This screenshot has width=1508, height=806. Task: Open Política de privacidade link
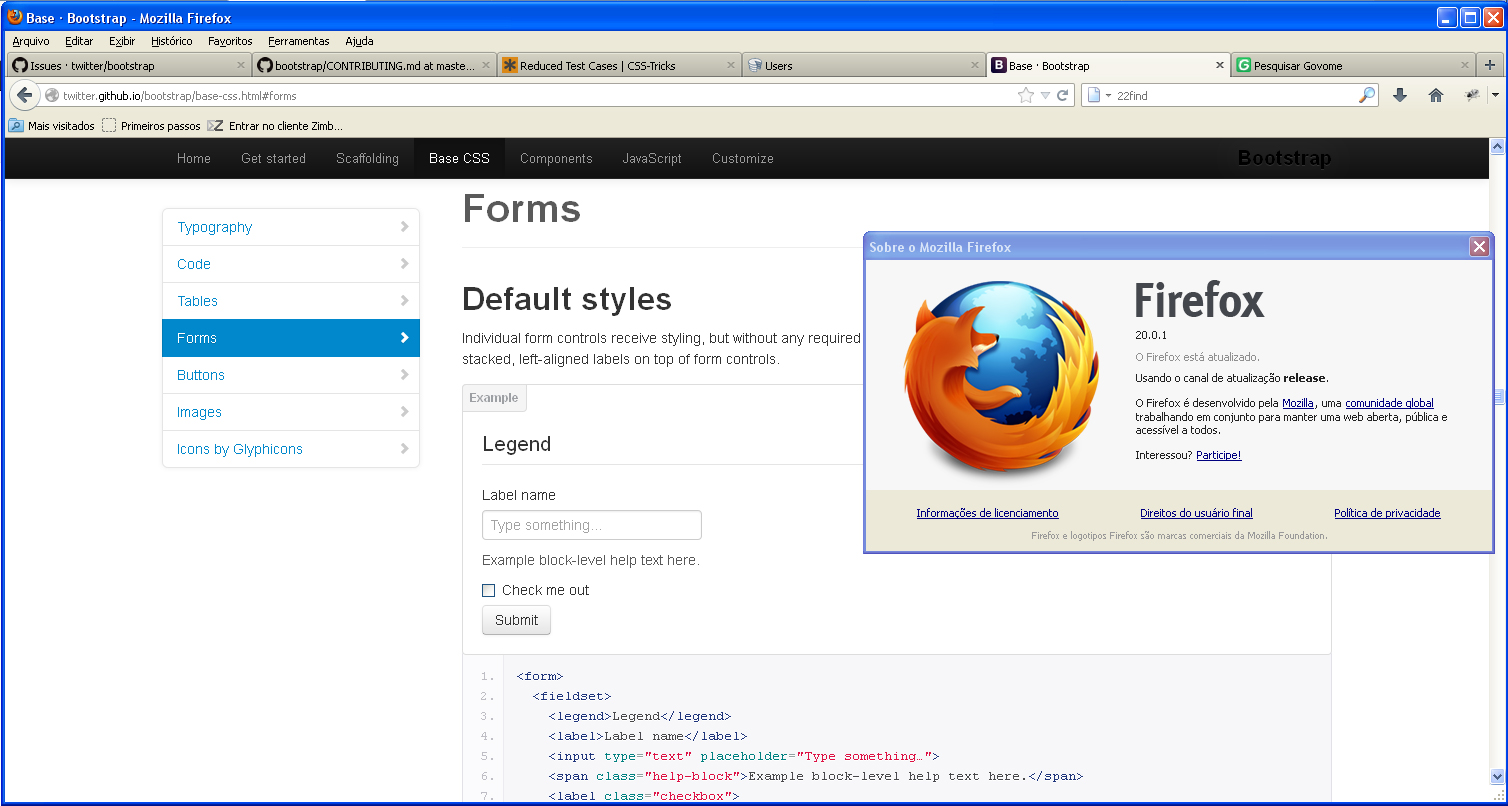pyautogui.click(x=1387, y=513)
